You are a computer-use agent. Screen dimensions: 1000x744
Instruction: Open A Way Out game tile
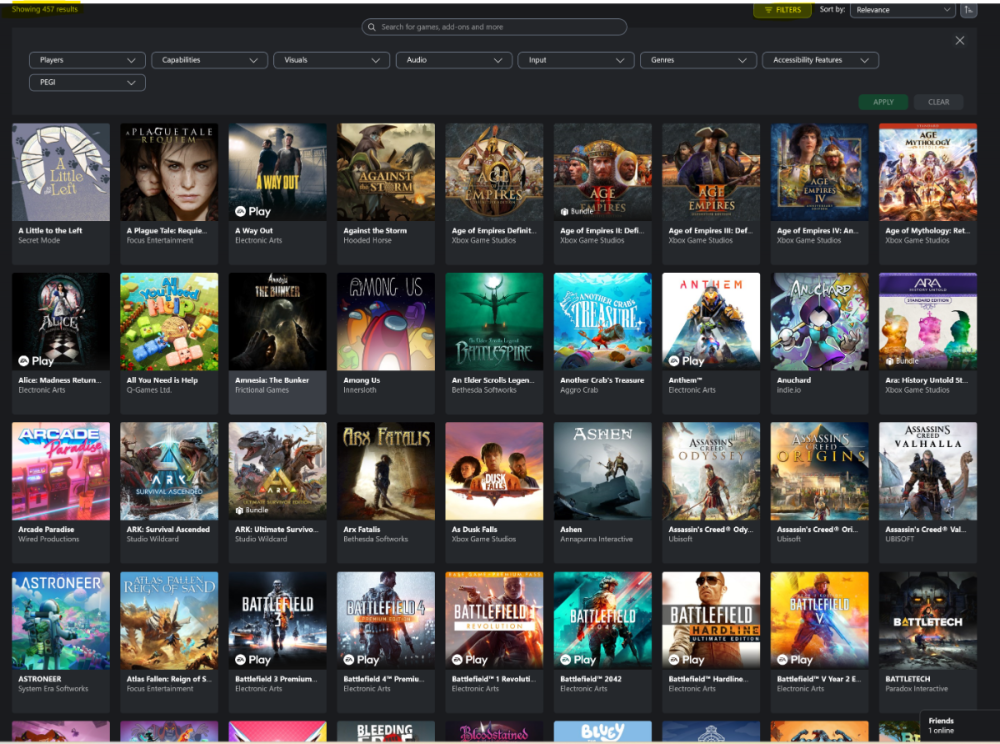pos(277,172)
